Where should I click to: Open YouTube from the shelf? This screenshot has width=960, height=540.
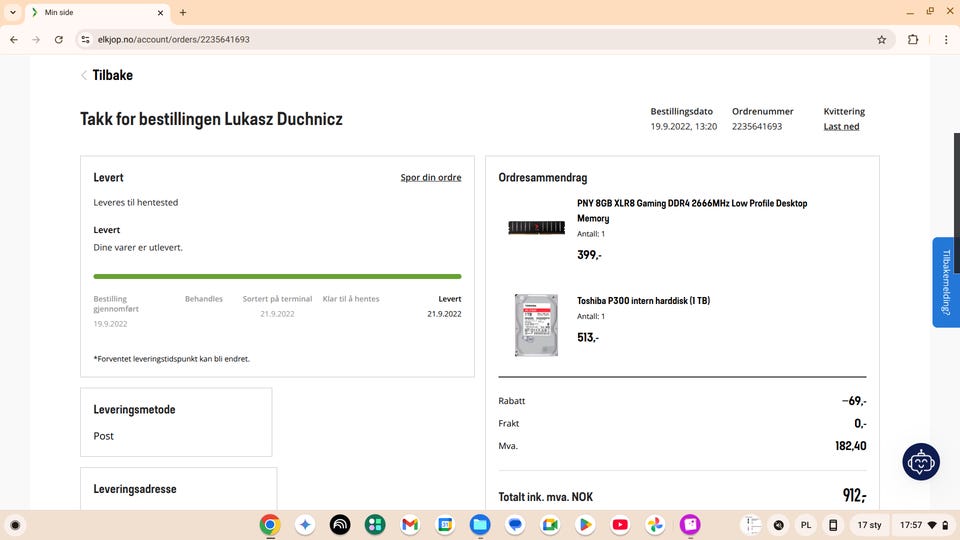620,525
